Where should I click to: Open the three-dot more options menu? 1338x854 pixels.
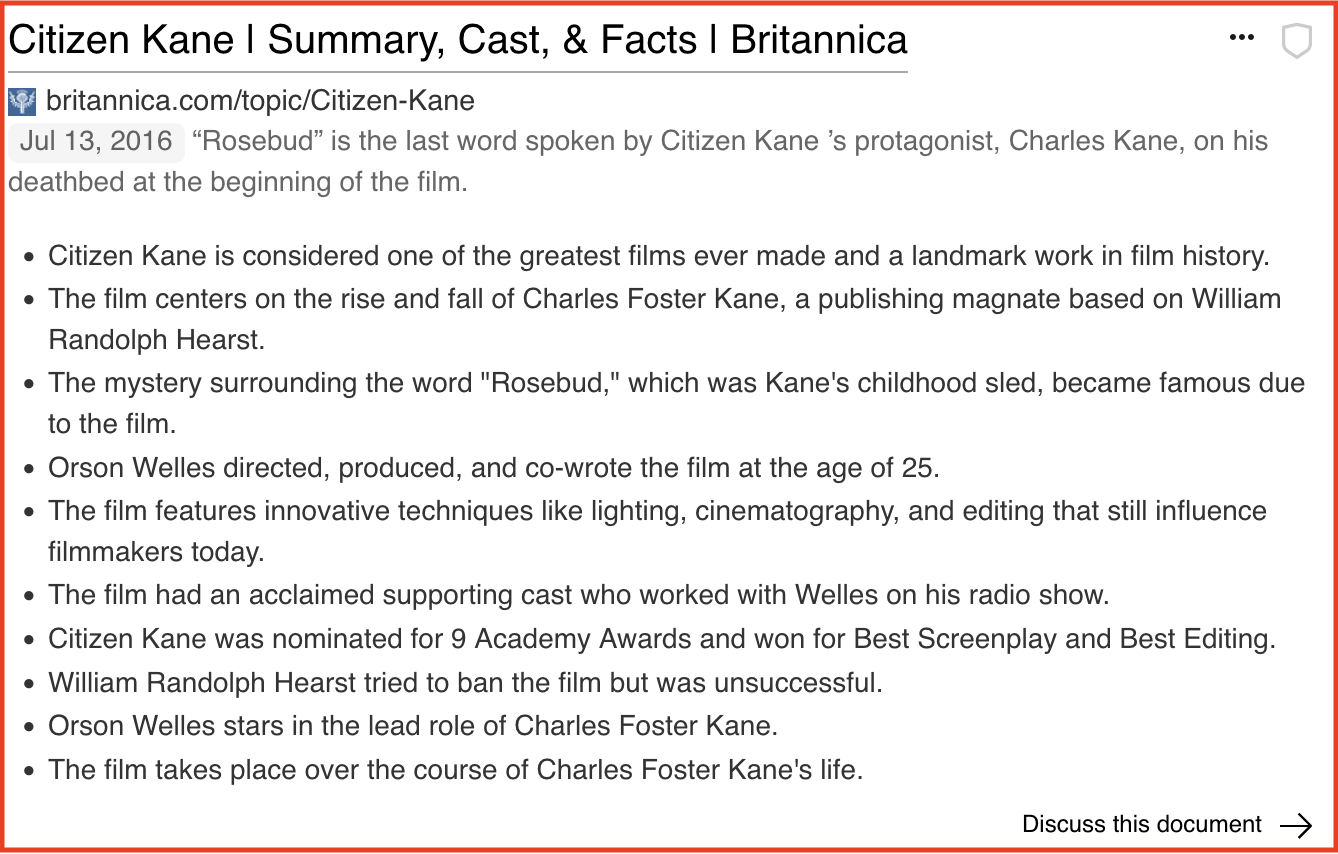pyautogui.click(x=1241, y=38)
